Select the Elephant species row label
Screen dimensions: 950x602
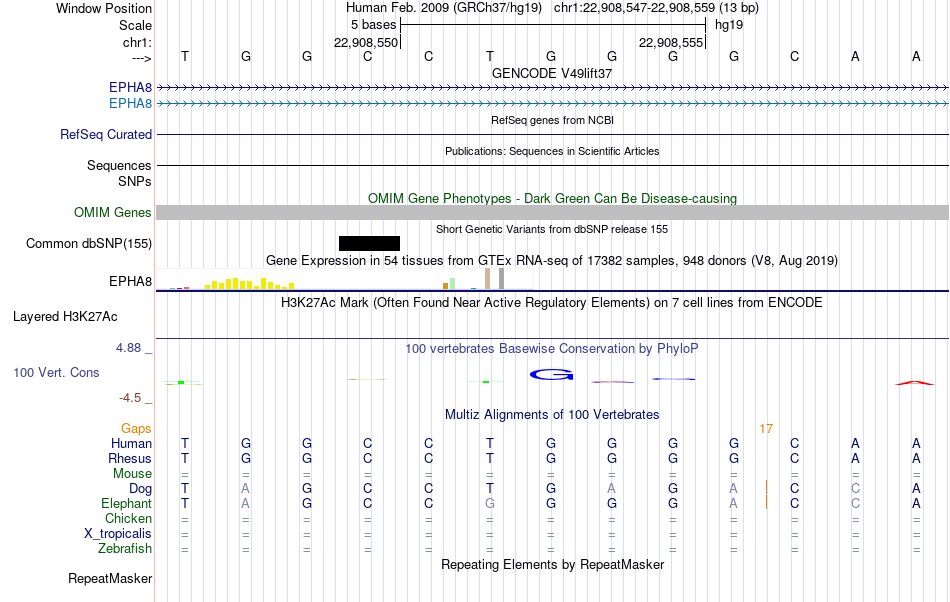pyautogui.click(x=126, y=503)
